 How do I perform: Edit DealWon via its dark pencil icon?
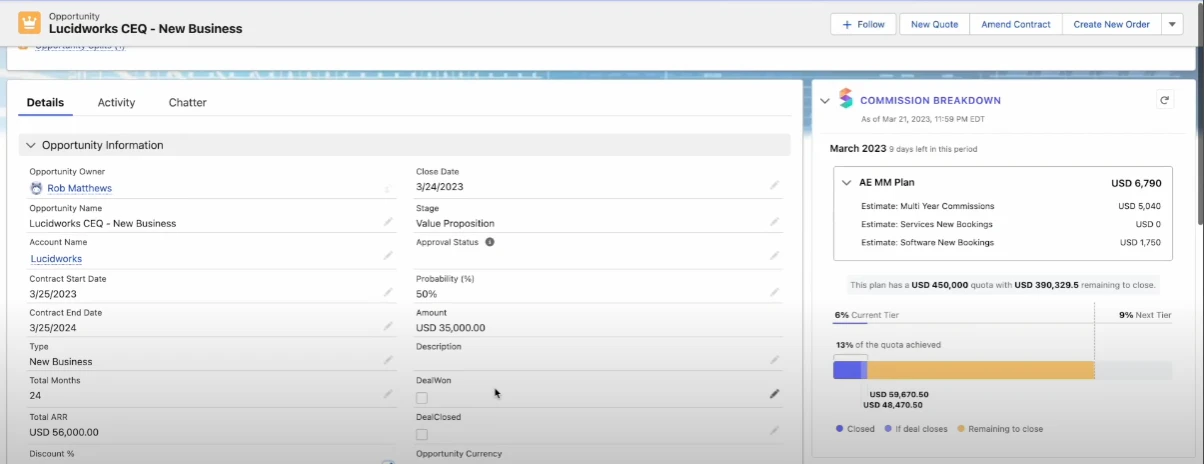pos(774,394)
